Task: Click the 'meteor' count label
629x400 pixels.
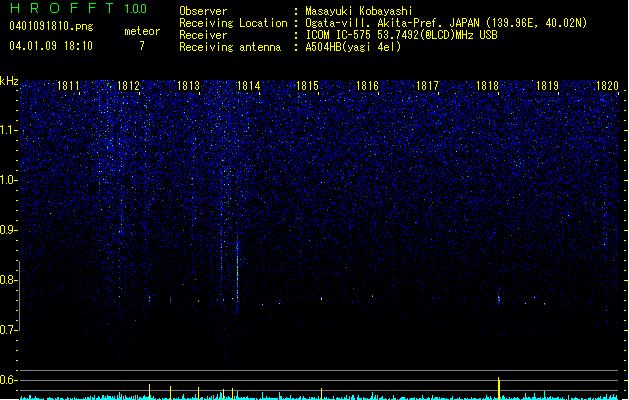Action: point(142,31)
